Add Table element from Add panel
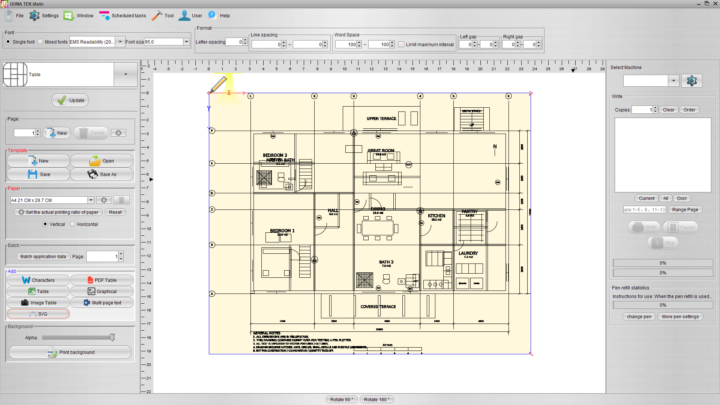Screen dimensions: 720x405 coord(38,291)
